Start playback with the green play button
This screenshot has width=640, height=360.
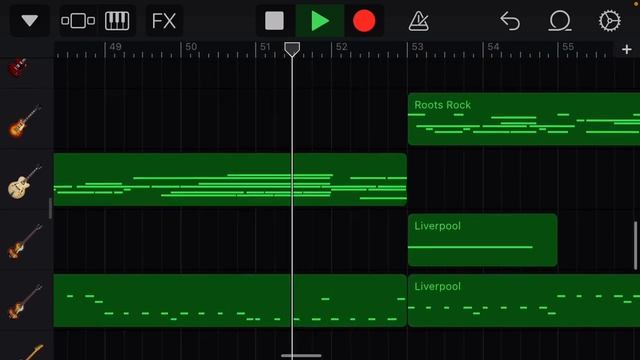(x=320, y=20)
